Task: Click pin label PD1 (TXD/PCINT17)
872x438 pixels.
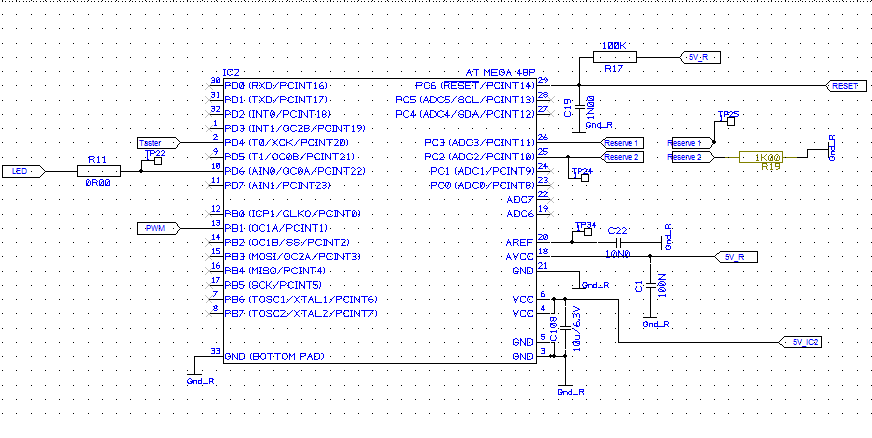Action: (276, 100)
